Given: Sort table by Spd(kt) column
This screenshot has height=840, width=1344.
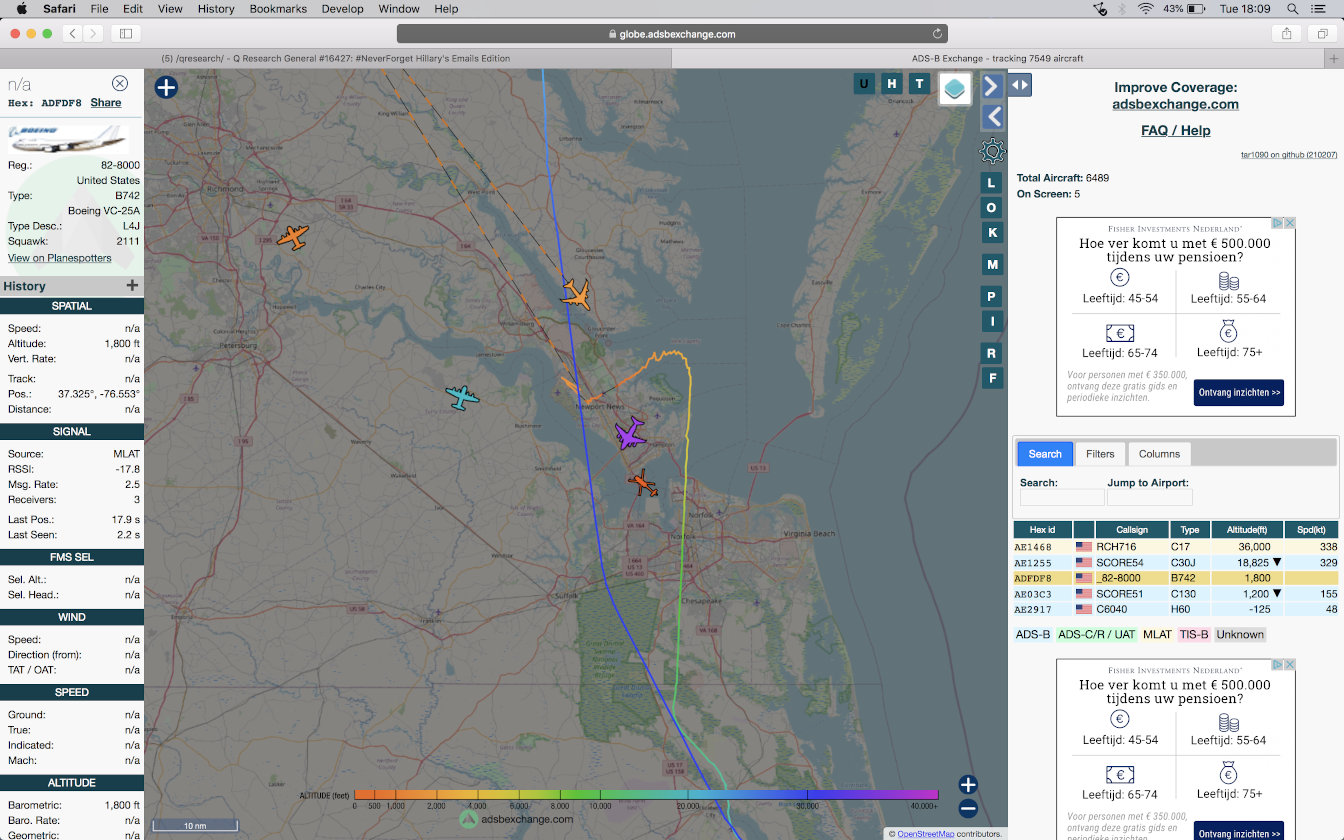Looking at the screenshot, I should pos(1311,530).
